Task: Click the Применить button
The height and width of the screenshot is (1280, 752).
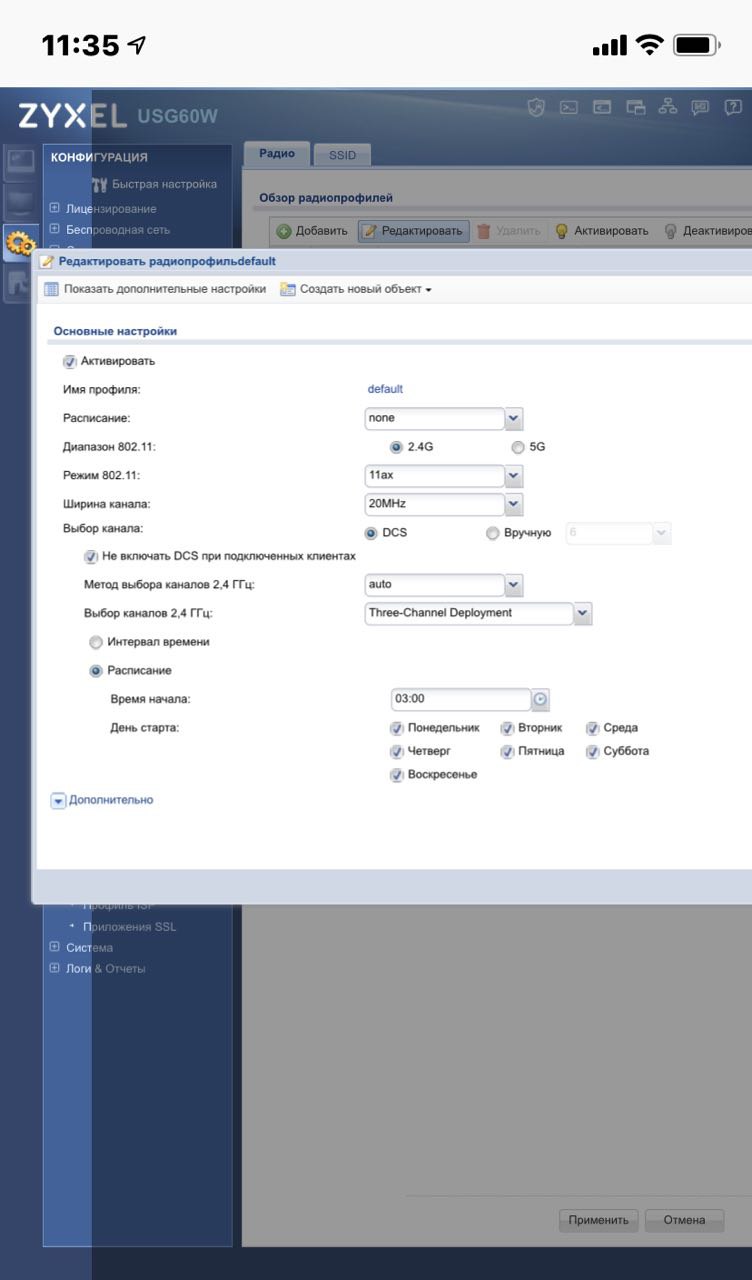Action: pos(599,1219)
